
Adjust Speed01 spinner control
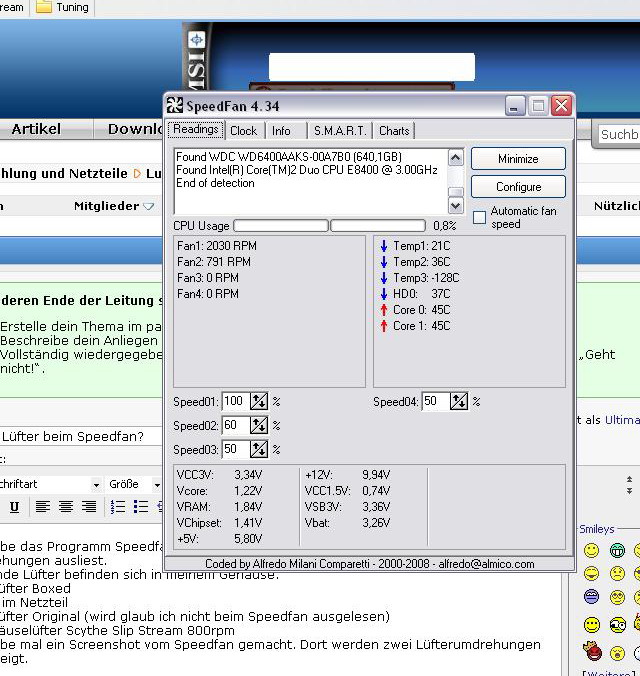(x=259, y=401)
